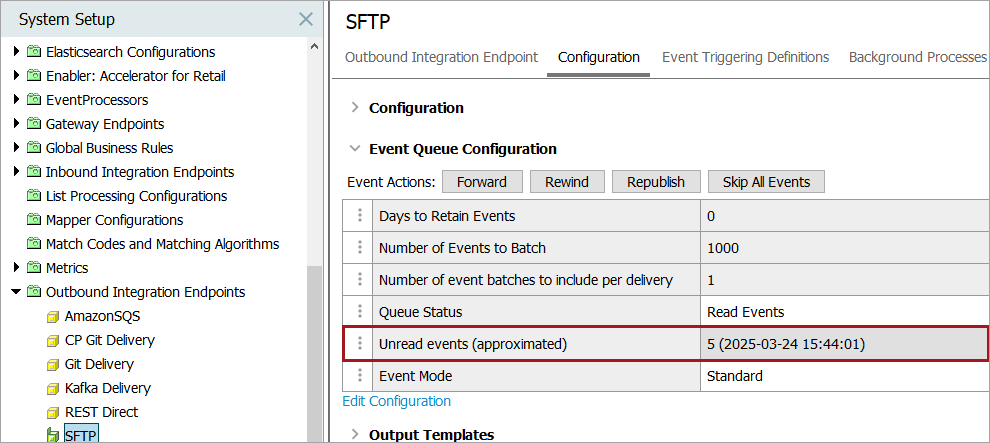Close the System Setup panel

coord(306,19)
